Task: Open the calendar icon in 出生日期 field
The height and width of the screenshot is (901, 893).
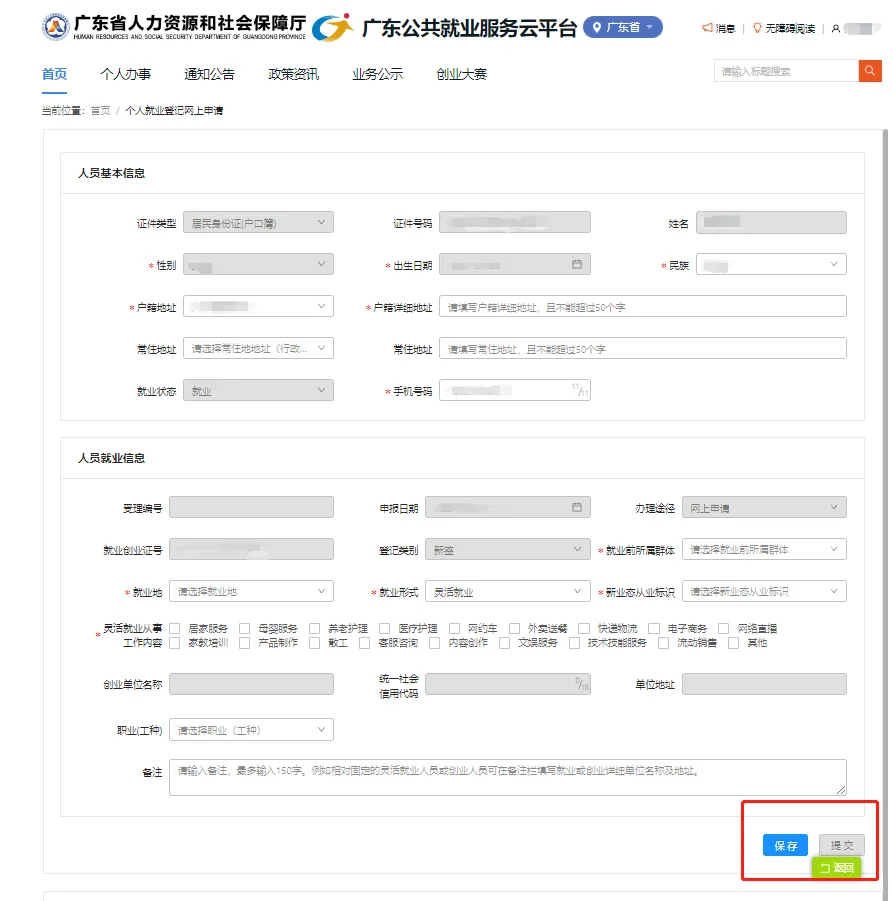Action: coord(577,264)
